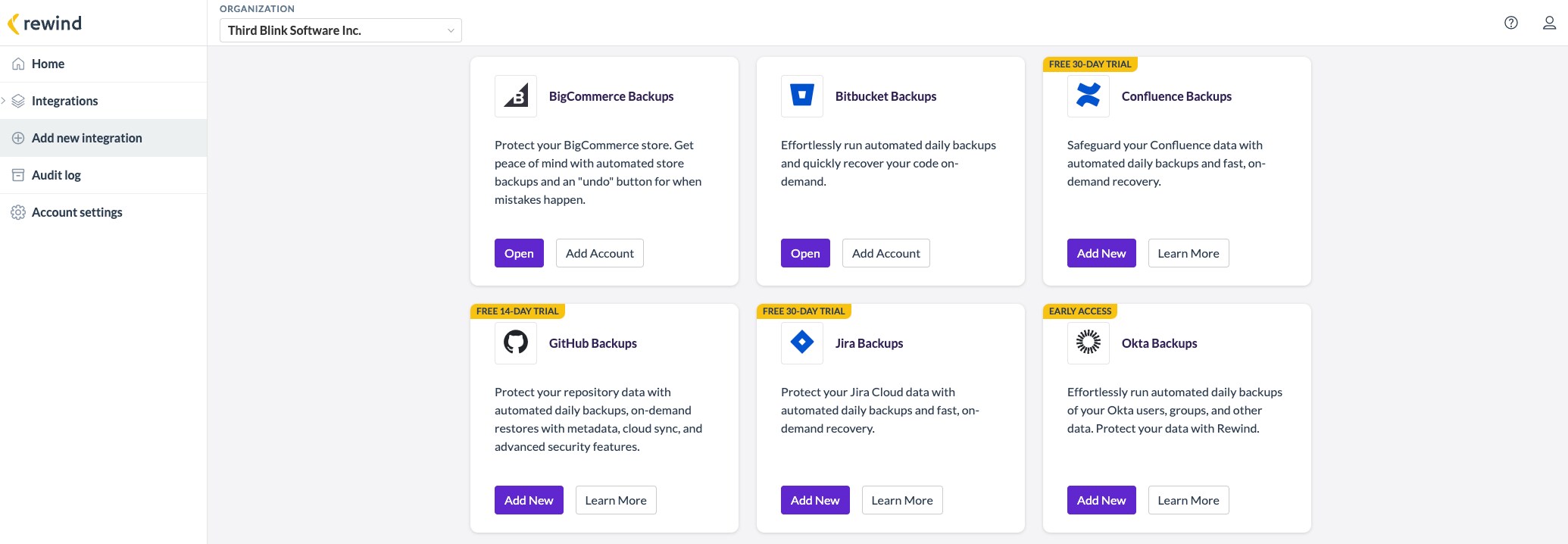This screenshot has height=544, width=1568.
Task: Click the Confluence logo icon
Action: tap(1089, 96)
